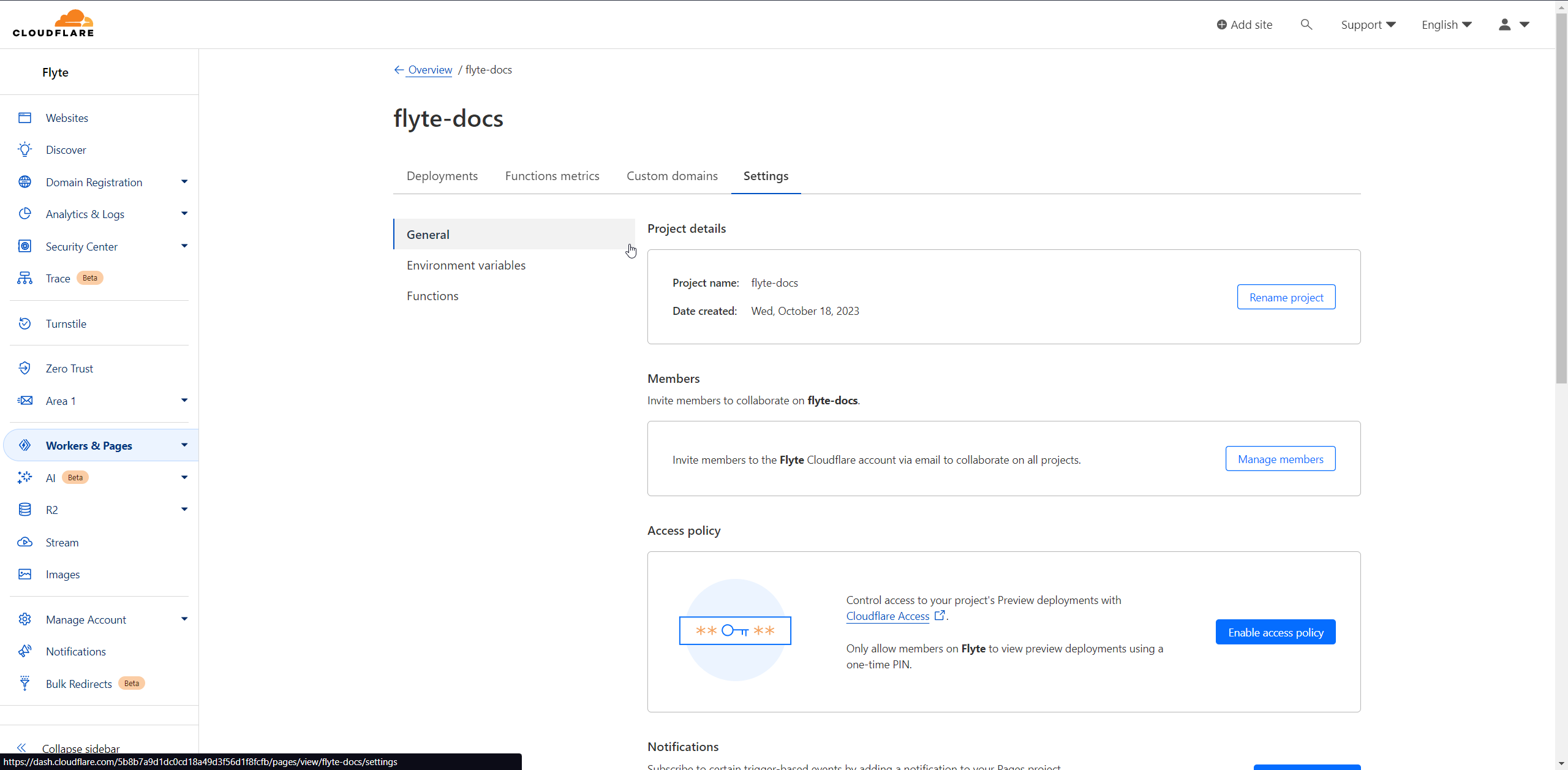Image resolution: width=1568 pixels, height=770 pixels.
Task: Click the Cloudflare logo
Action: [53, 24]
